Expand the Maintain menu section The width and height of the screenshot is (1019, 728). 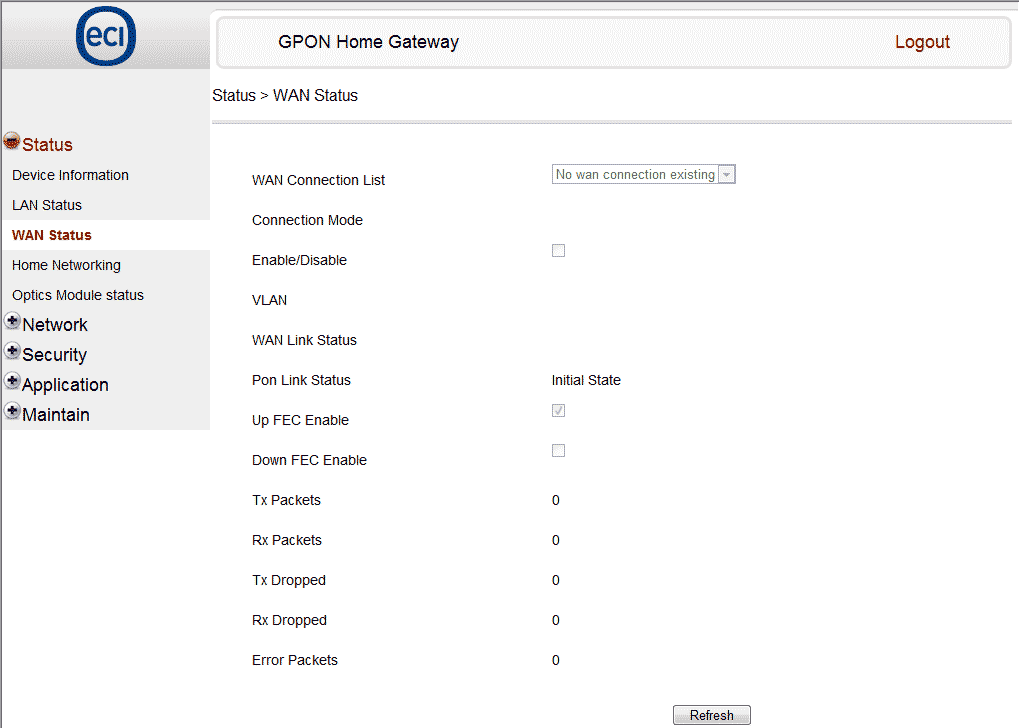tap(56, 415)
